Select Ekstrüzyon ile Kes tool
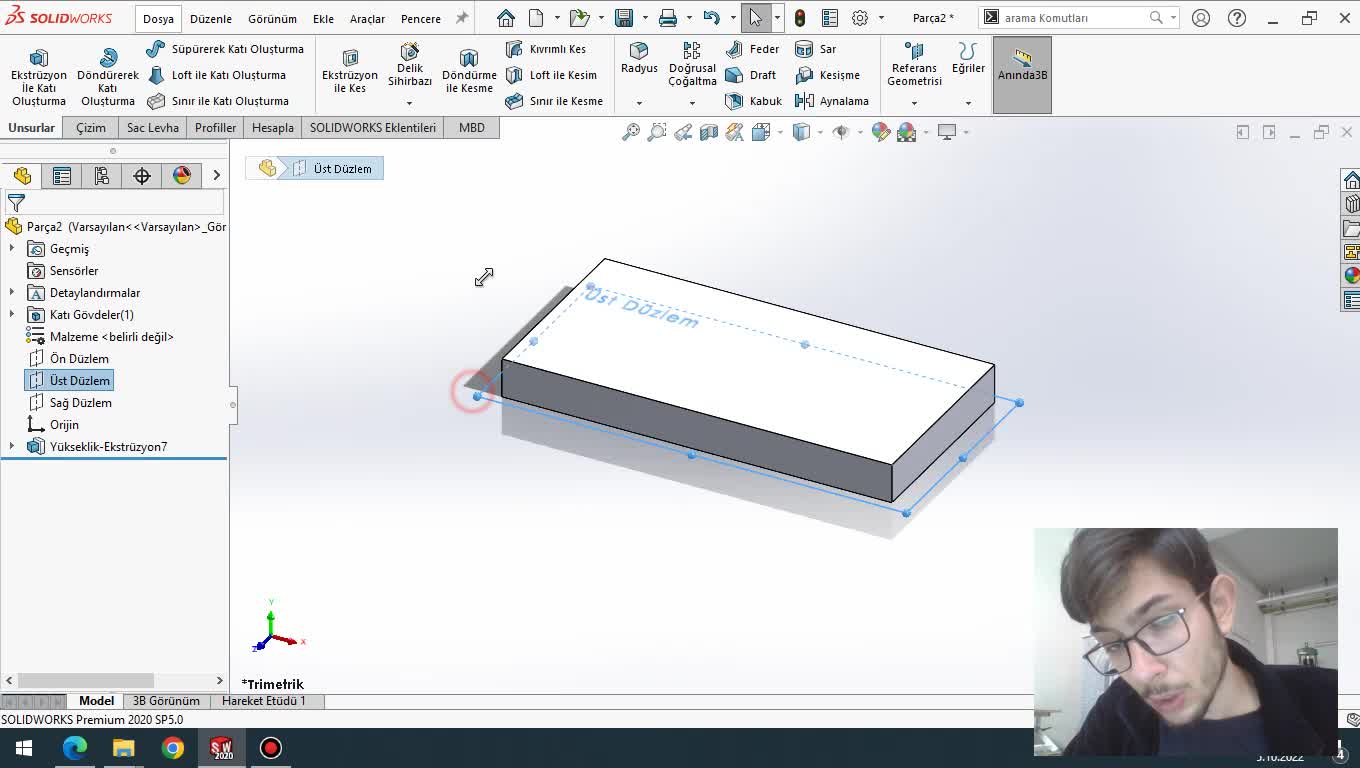Screen dimensions: 1360x768 (350, 70)
